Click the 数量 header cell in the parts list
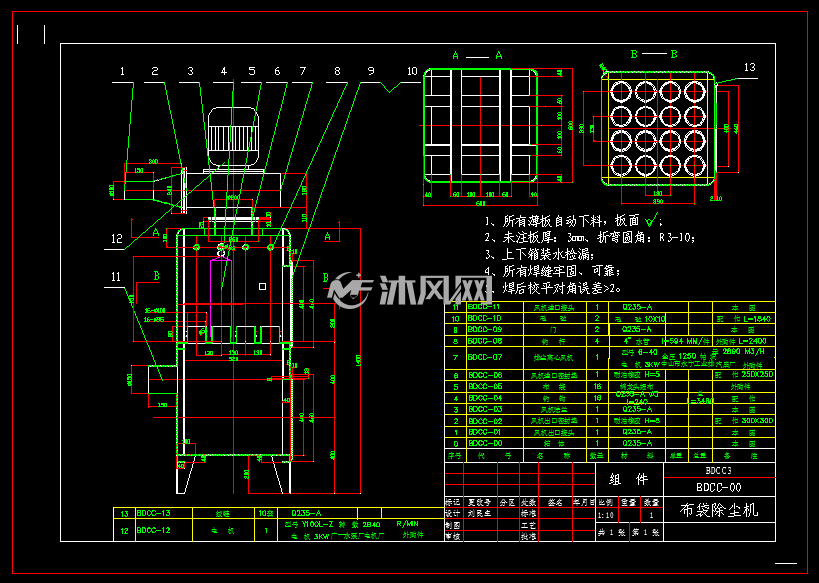 tap(599, 456)
